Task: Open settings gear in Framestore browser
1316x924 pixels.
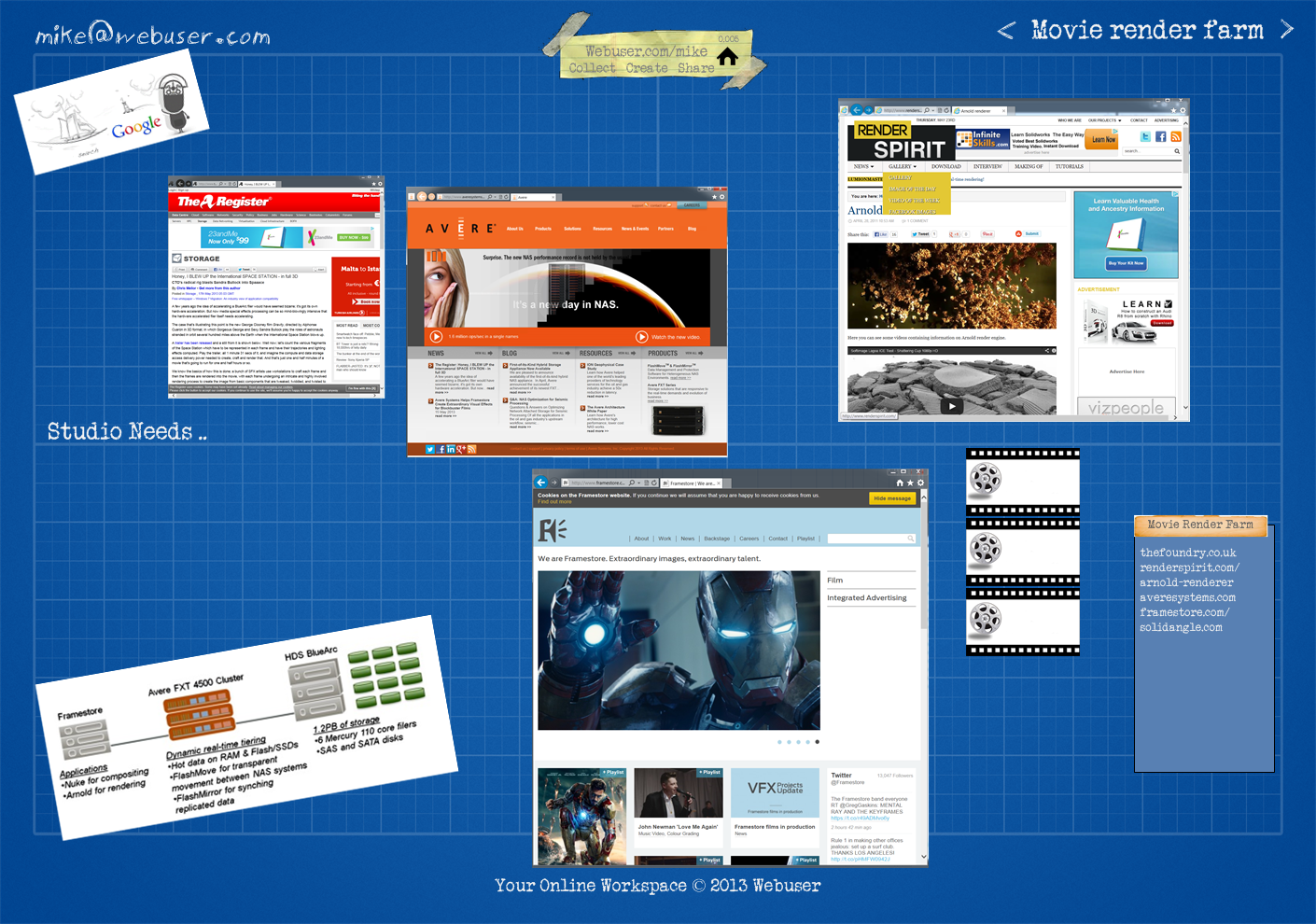Action: pyautogui.click(x=920, y=483)
